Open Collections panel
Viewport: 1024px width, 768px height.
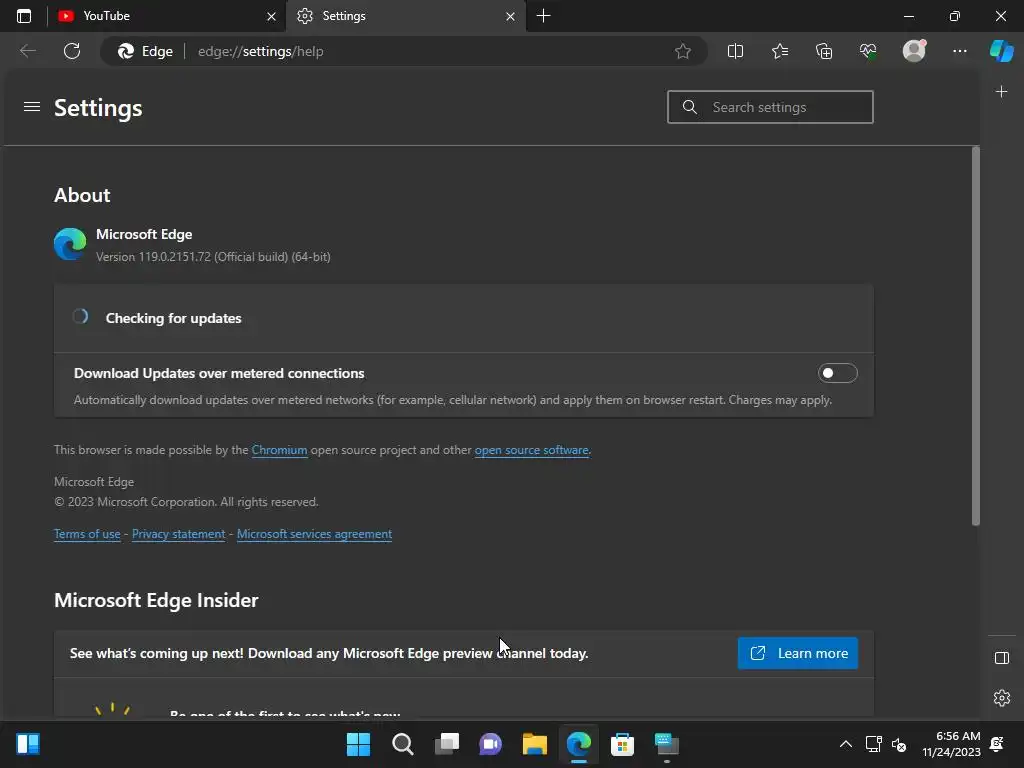pos(824,51)
